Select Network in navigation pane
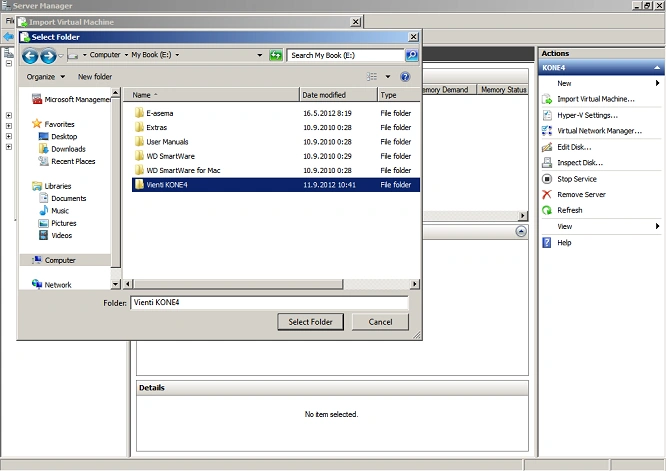The image size is (666, 471). [x=52, y=285]
